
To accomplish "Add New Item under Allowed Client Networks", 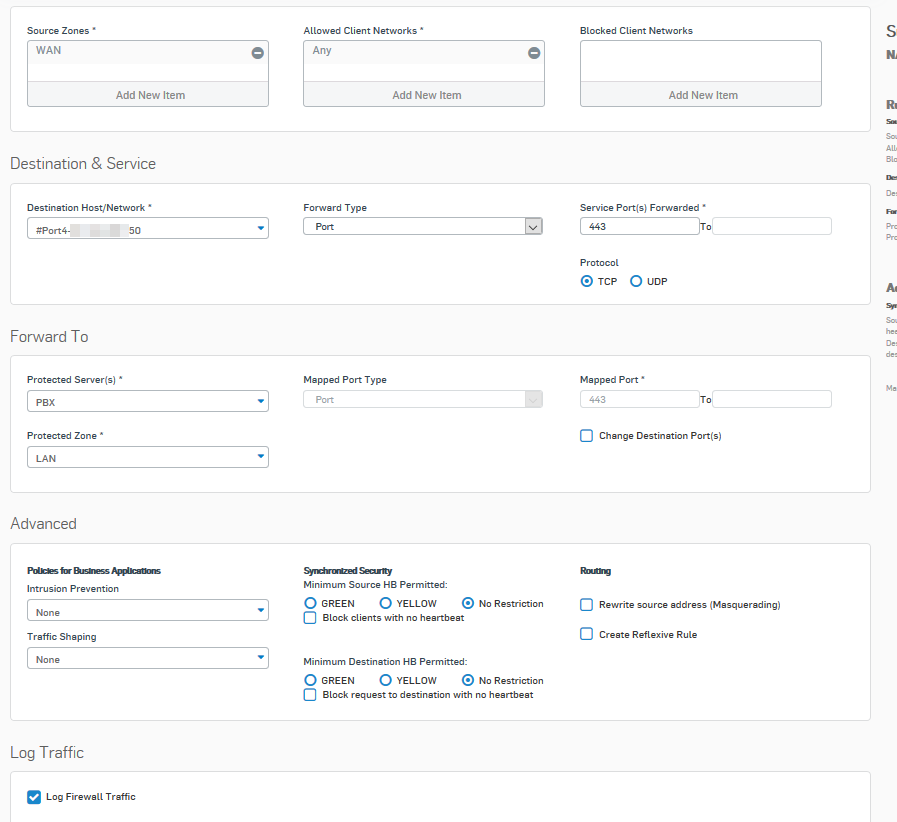I will [x=424, y=94].
